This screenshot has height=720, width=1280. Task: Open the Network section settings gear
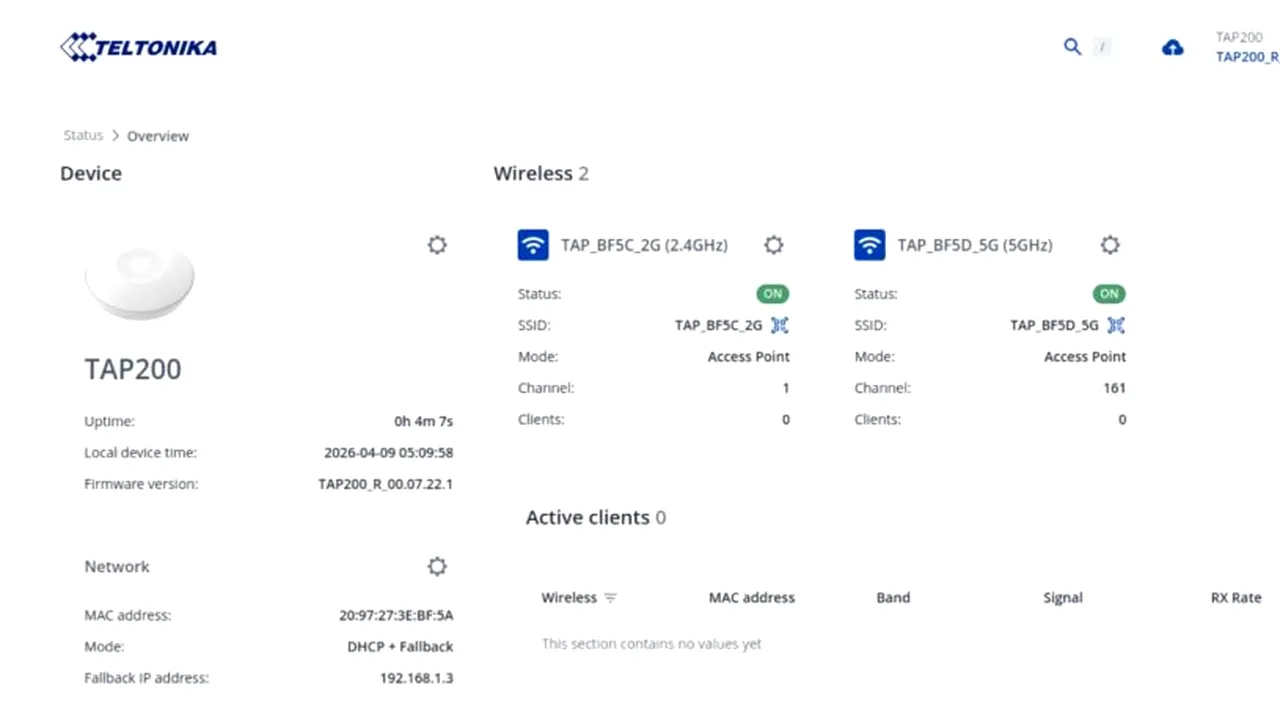click(x=437, y=566)
